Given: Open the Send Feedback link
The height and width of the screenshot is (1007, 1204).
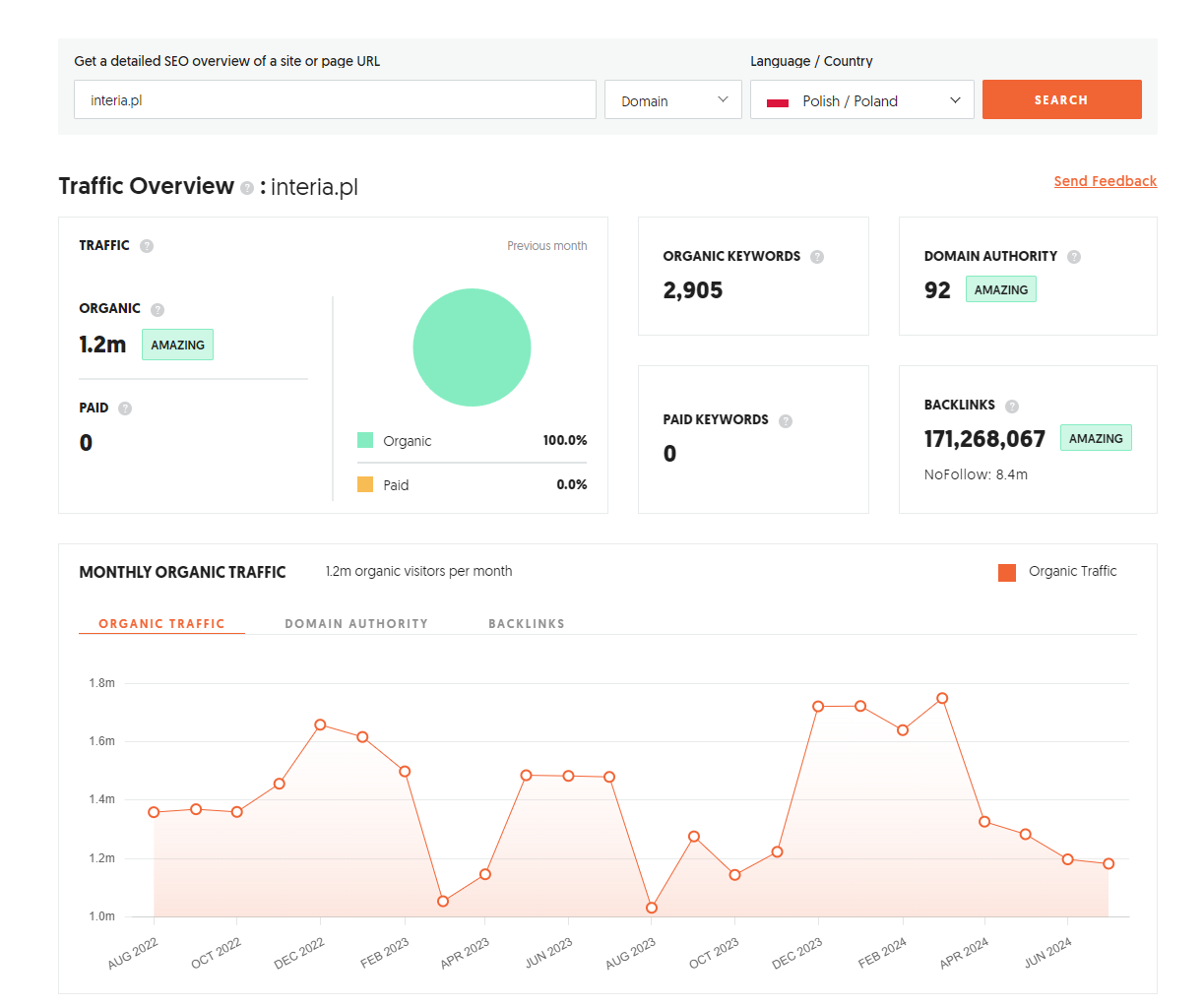Looking at the screenshot, I should [1106, 181].
